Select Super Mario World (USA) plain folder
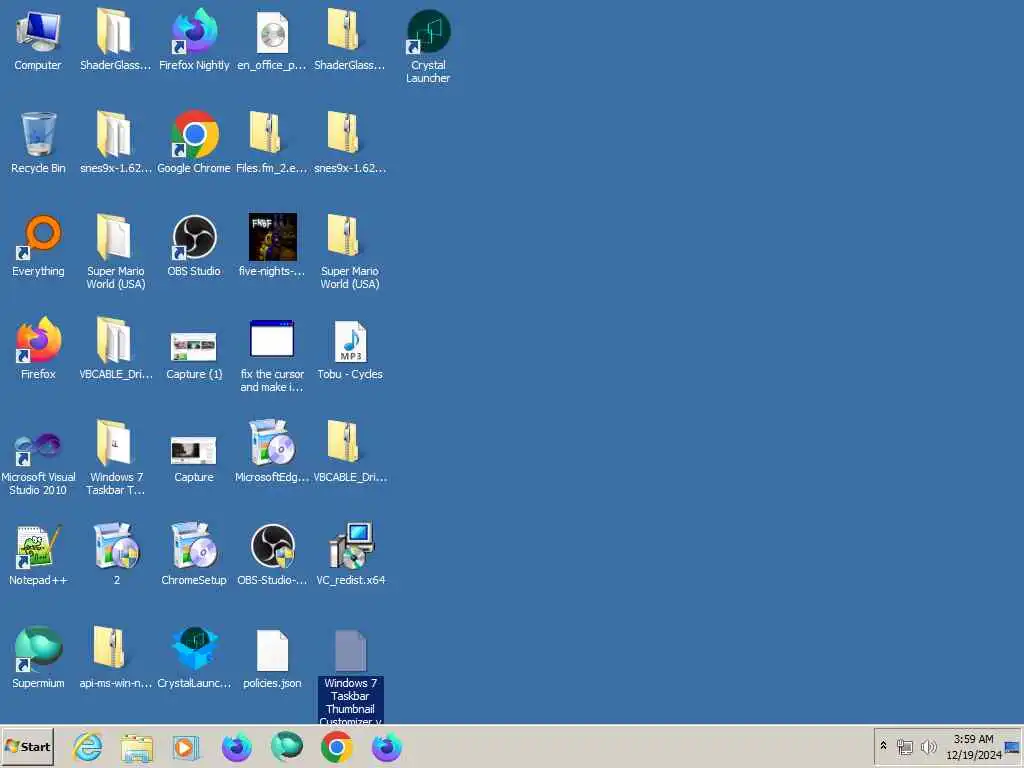The image size is (1024, 768). point(116,251)
